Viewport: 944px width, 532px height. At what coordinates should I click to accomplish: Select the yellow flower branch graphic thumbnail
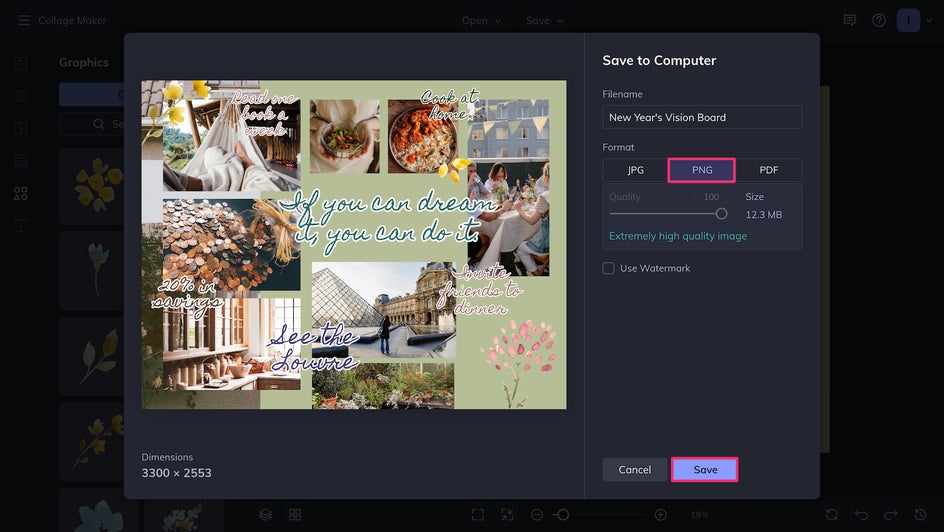click(93, 442)
